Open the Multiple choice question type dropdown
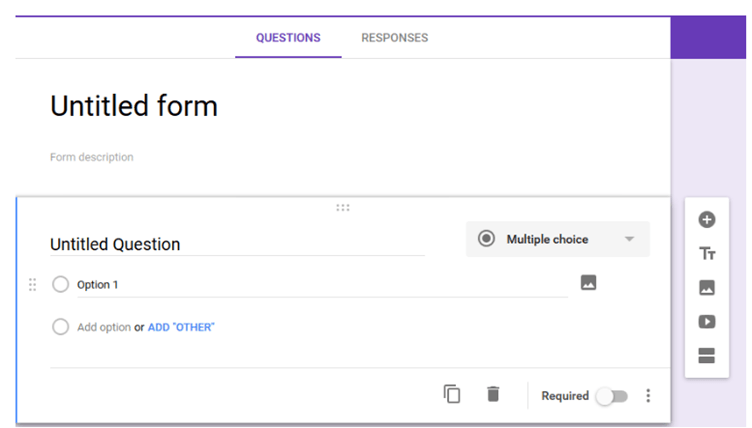This screenshot has height=428, width=752. [558, 239]
